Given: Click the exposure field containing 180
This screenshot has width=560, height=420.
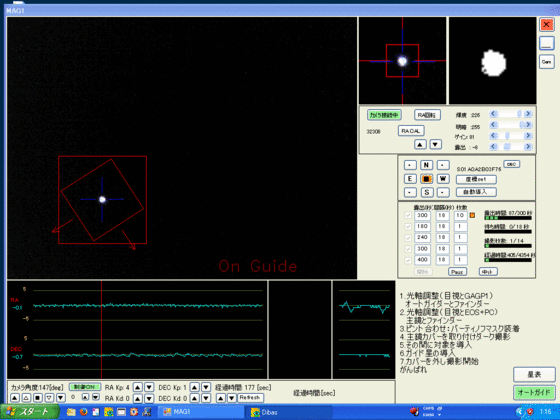Looking at the screenshot, I should coord(422,226).
